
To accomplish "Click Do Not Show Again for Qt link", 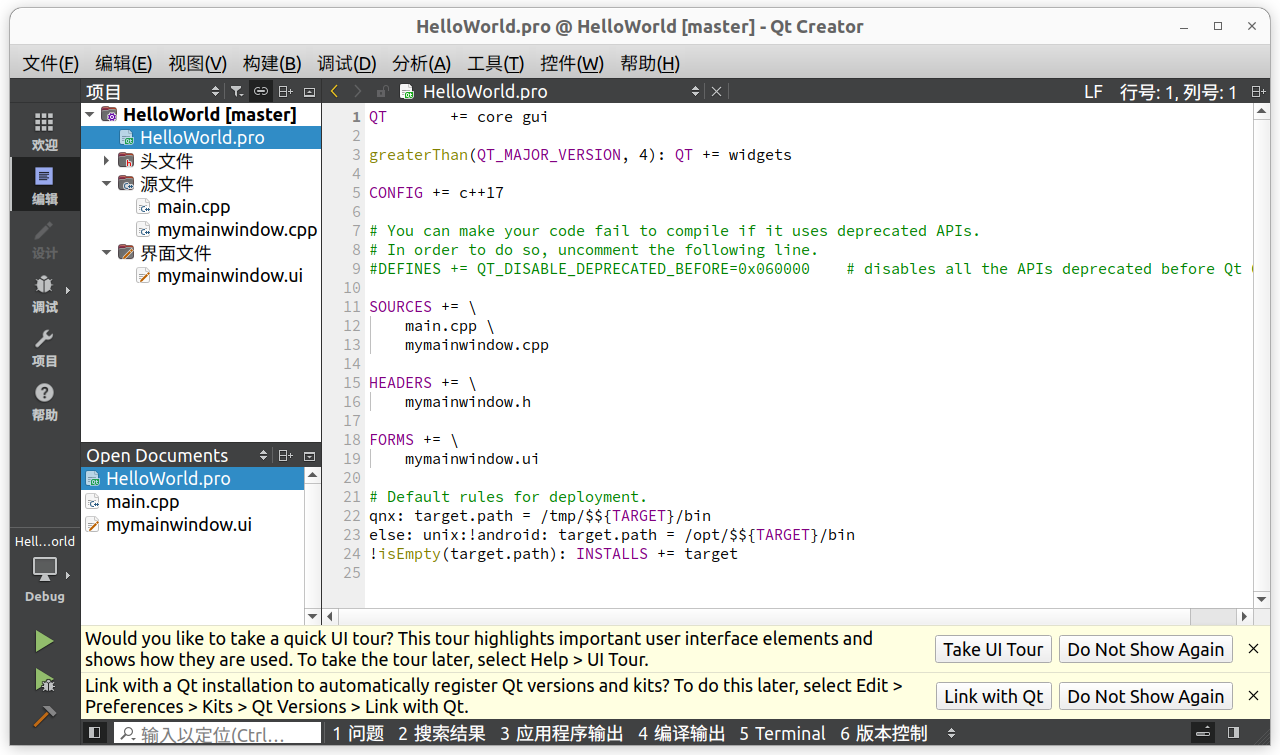I will pos(1146,696).
